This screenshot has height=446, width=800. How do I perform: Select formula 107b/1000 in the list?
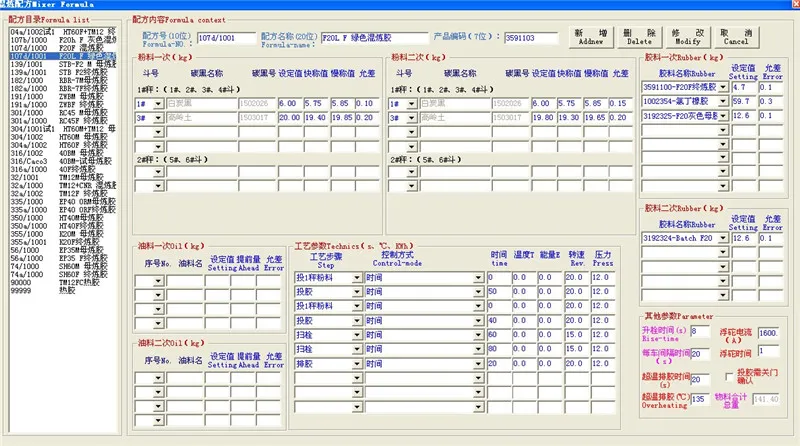[63, 40]
